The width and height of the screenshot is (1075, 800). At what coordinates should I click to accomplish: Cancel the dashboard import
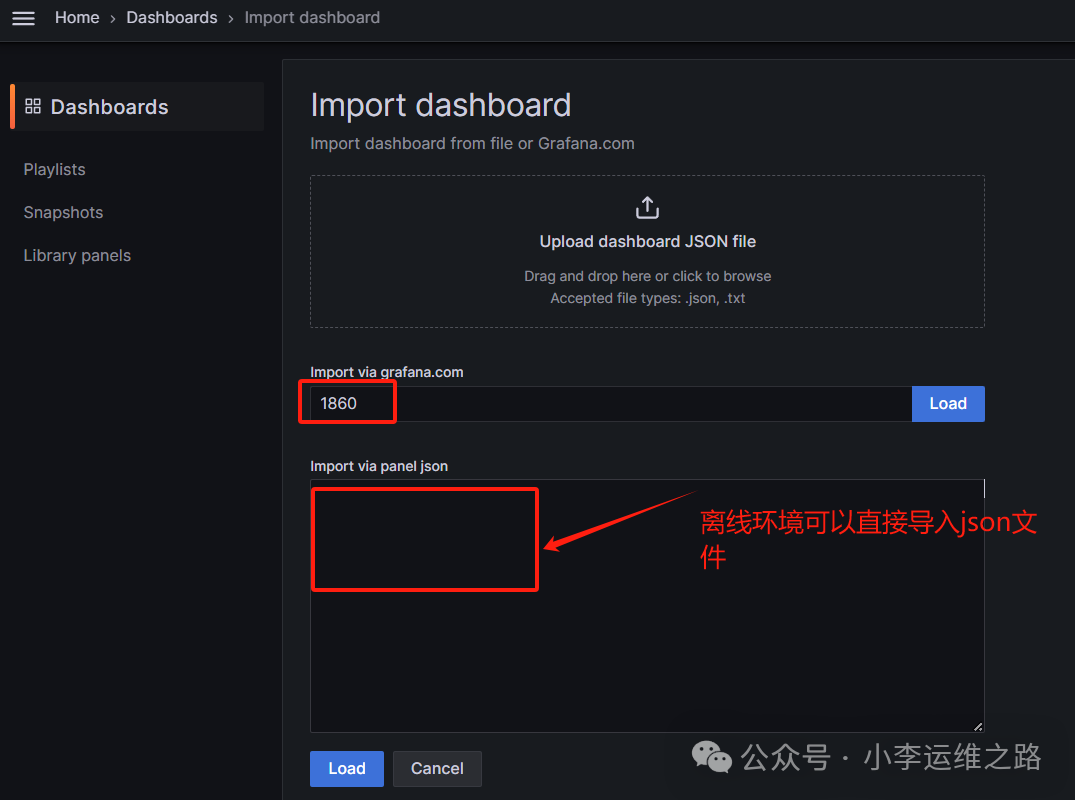pyautogui.click(x=437, y=768)
